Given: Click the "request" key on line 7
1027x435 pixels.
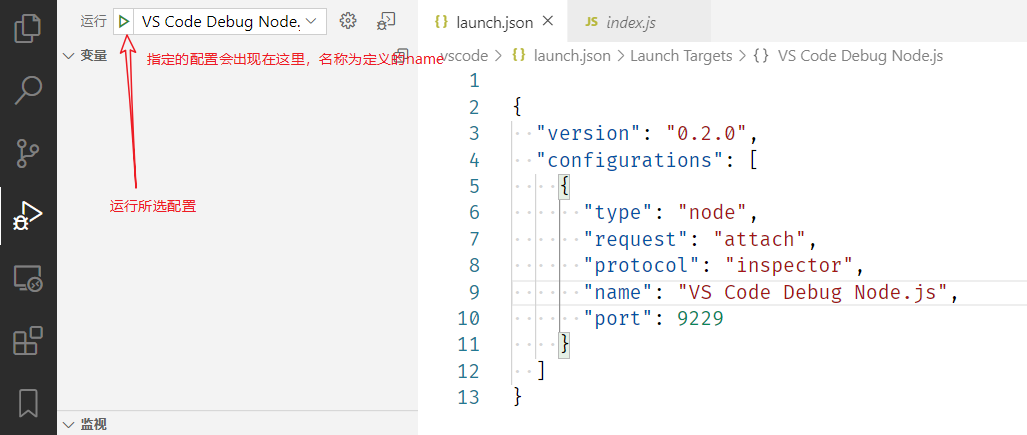Looking at the screenshot, I should coord(635,239).
